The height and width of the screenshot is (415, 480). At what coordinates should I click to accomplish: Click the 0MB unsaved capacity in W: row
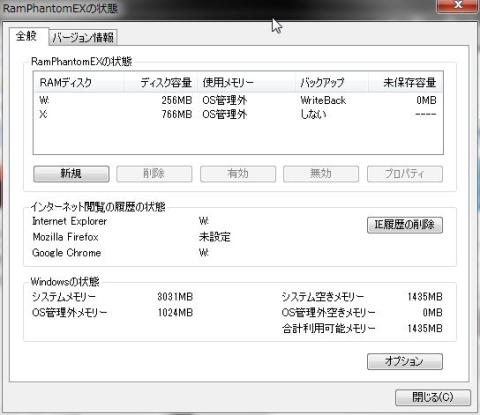(x=426, y=100)
